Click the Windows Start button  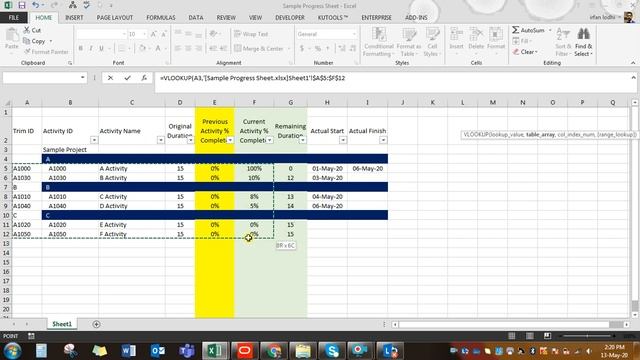12,351
